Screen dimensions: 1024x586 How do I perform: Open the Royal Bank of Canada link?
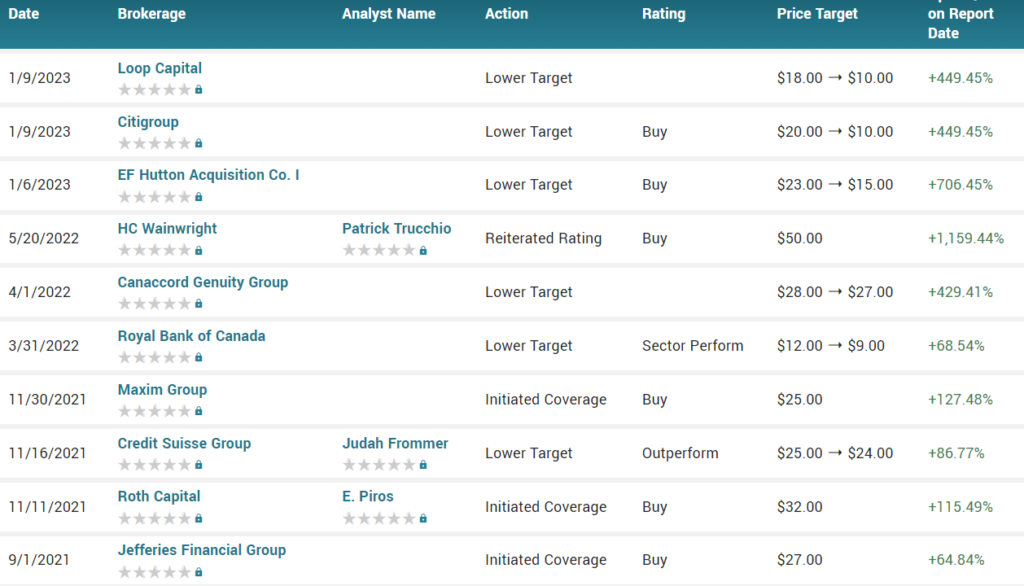click(x=191, y=336)
